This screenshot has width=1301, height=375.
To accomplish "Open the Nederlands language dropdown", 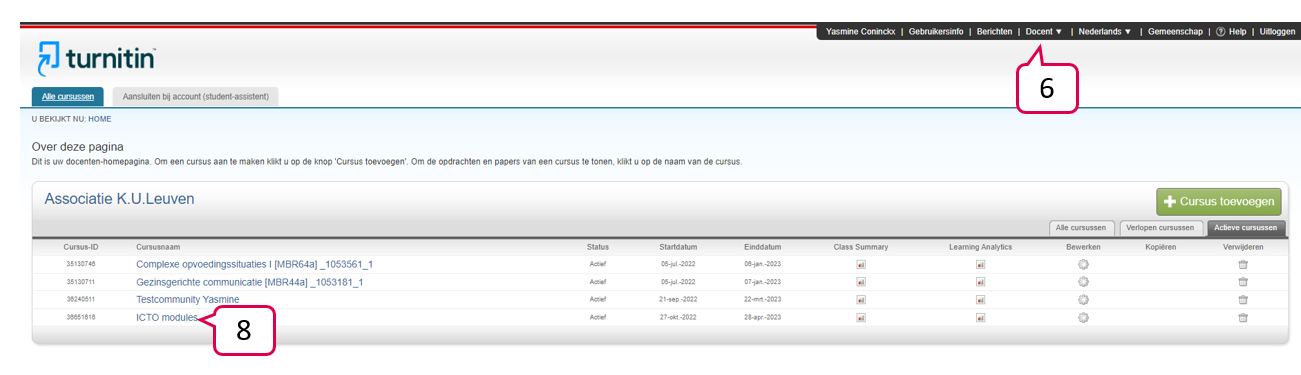I will (1104, 32).
